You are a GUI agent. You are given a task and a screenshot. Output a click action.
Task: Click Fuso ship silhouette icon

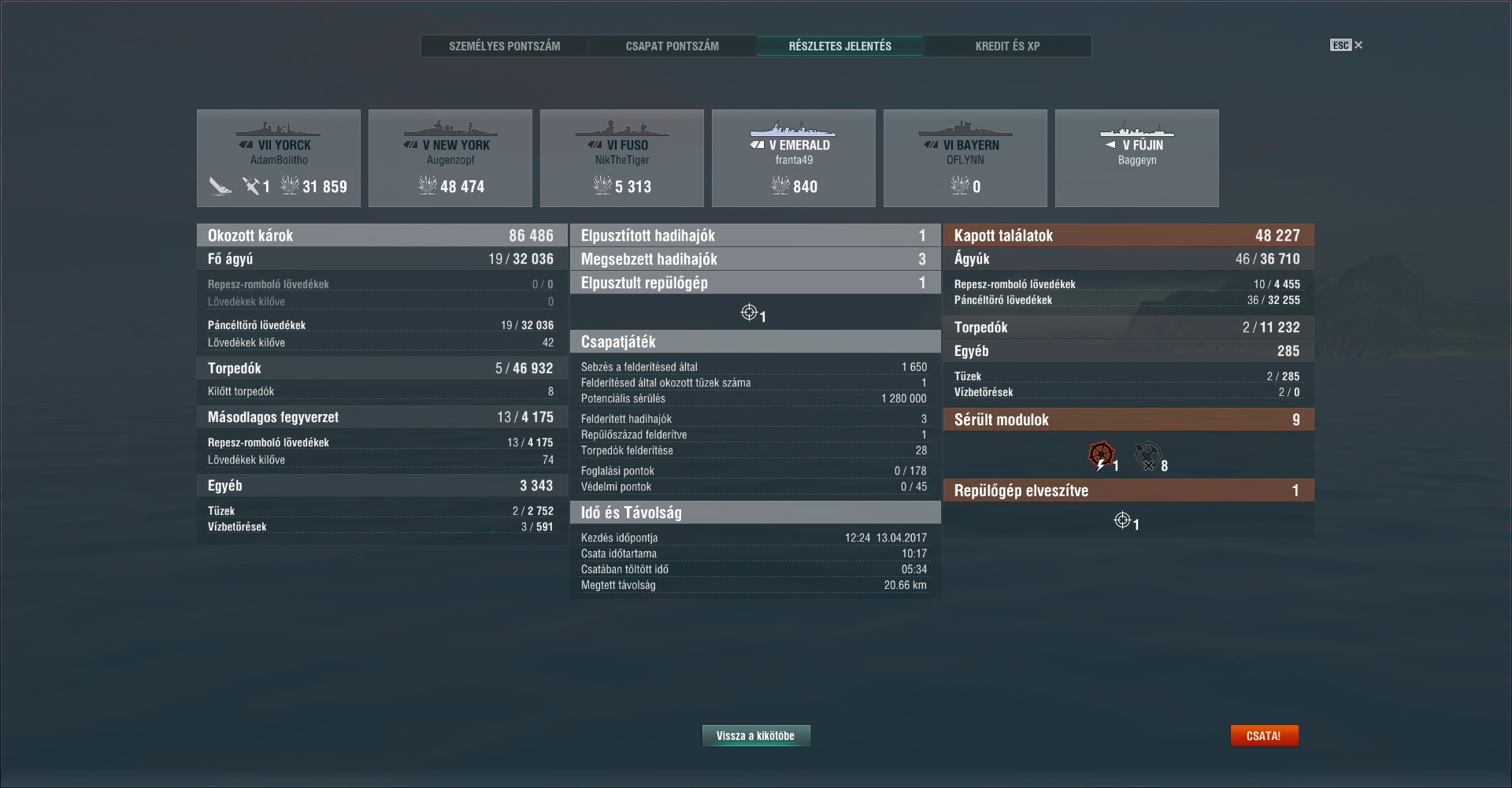click(621, 129)
